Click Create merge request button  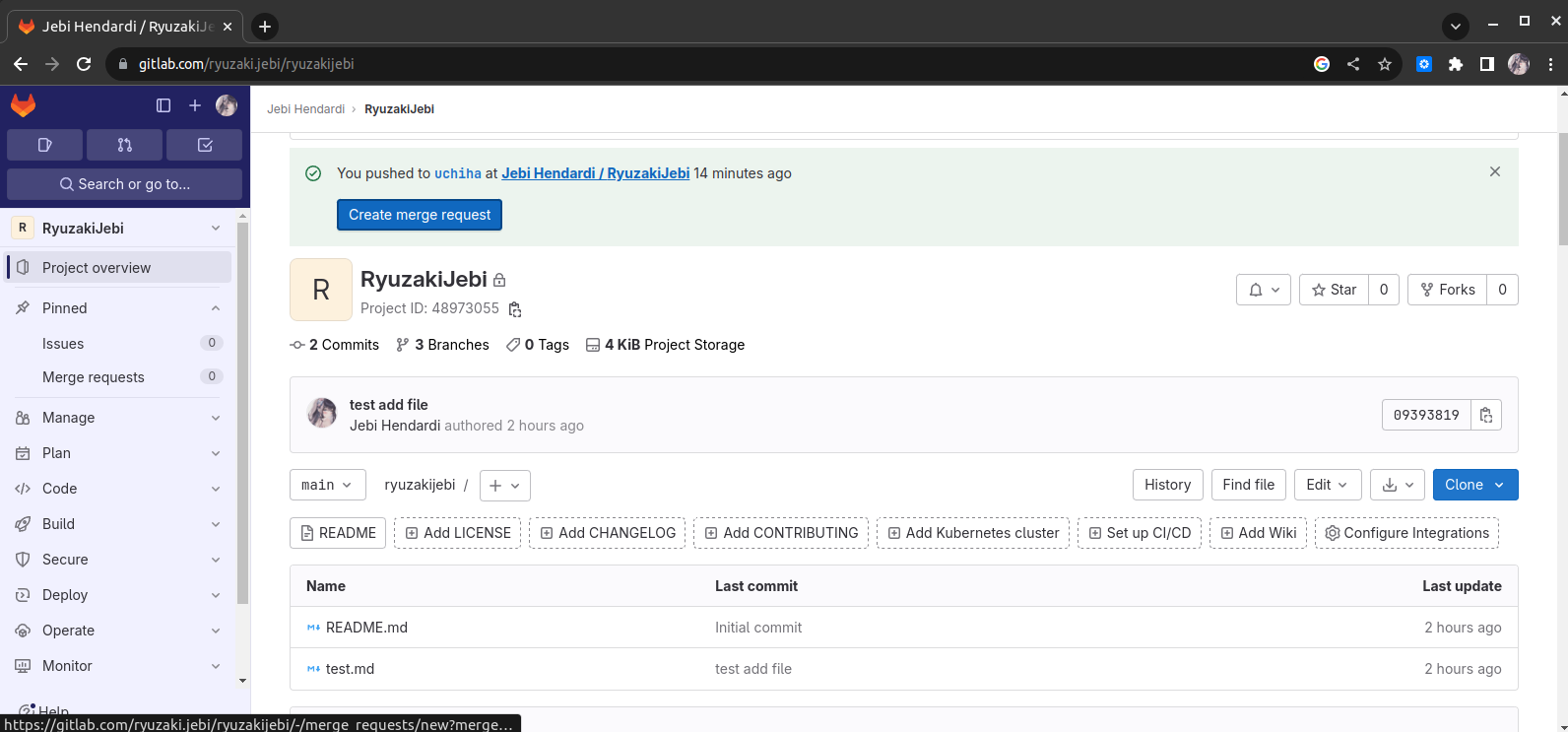click(x=420, y=215)
